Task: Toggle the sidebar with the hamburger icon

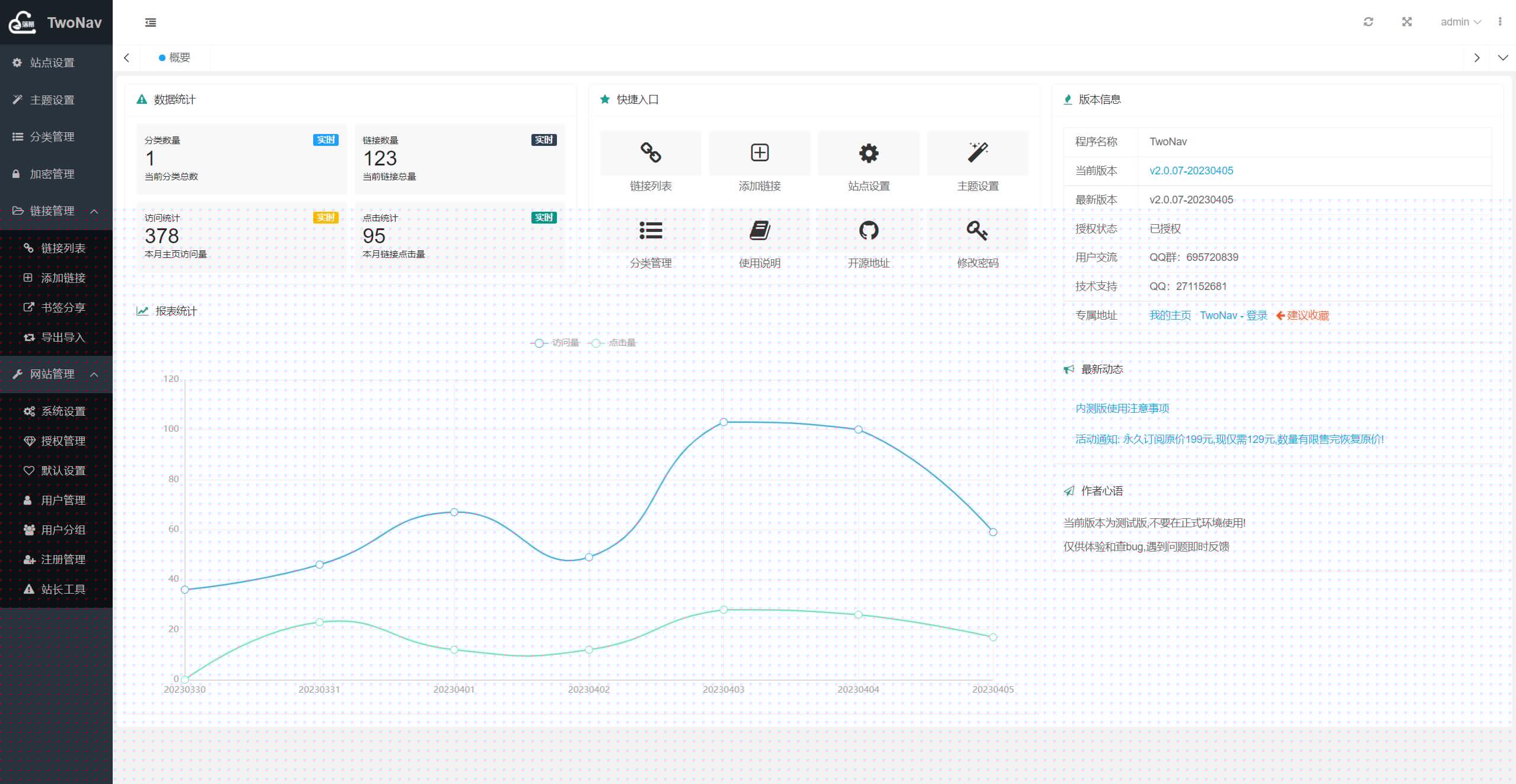Action: tap(151, 23)
